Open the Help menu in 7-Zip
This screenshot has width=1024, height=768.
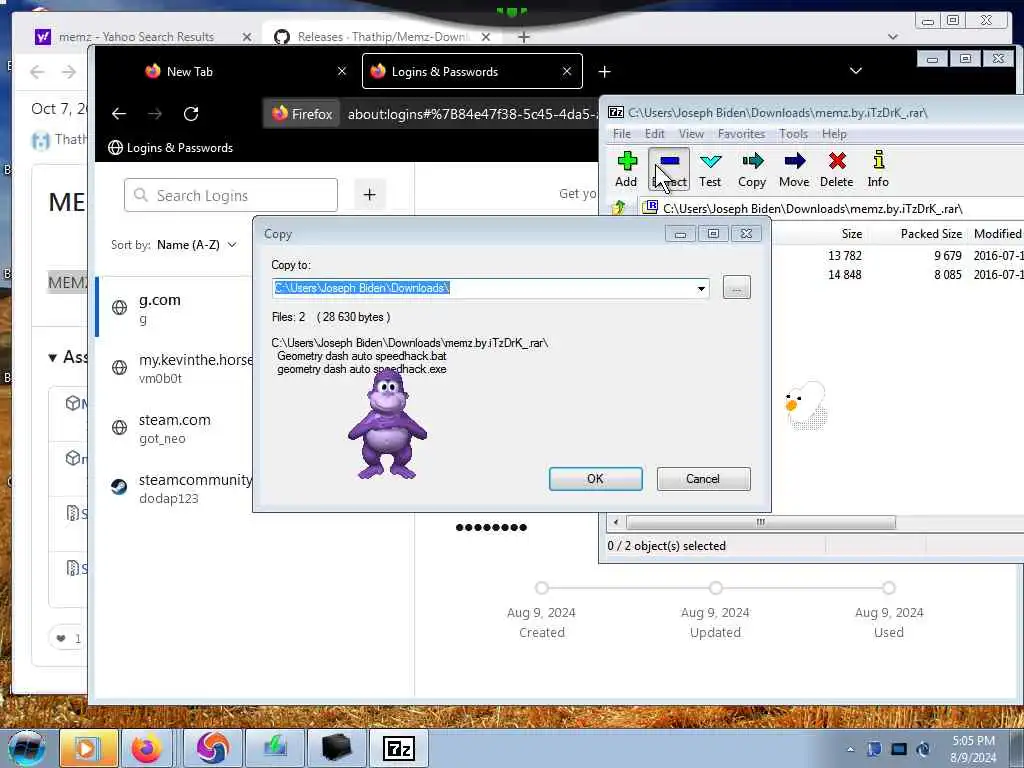coord(834,134)
